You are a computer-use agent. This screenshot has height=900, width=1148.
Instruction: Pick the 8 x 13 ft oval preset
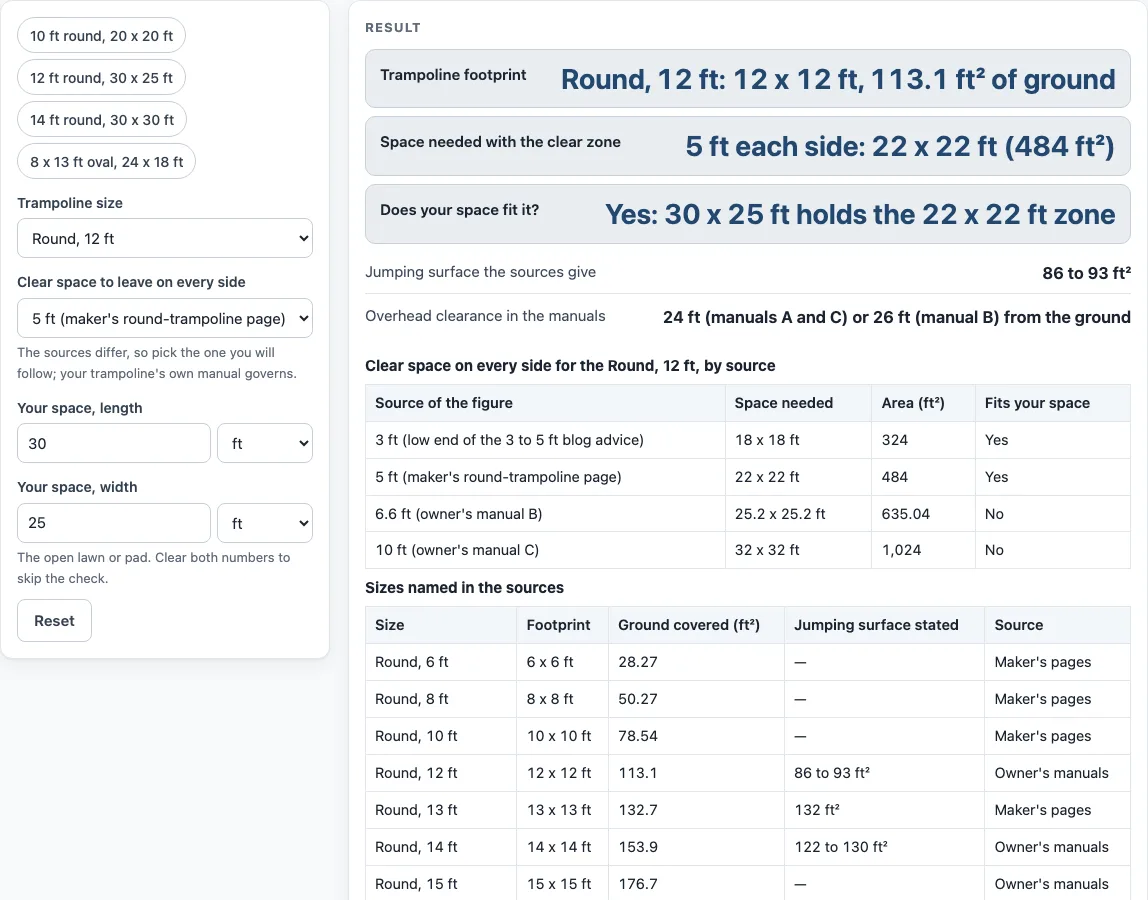(x=106, y=162)
